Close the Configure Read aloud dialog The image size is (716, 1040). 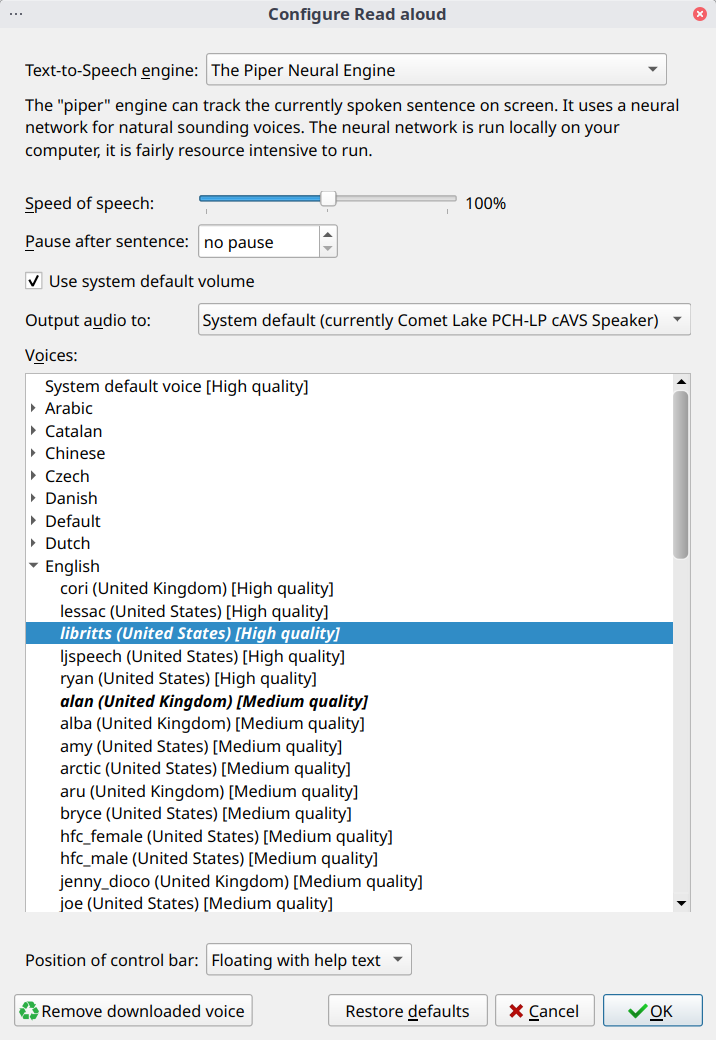point(700,14)
